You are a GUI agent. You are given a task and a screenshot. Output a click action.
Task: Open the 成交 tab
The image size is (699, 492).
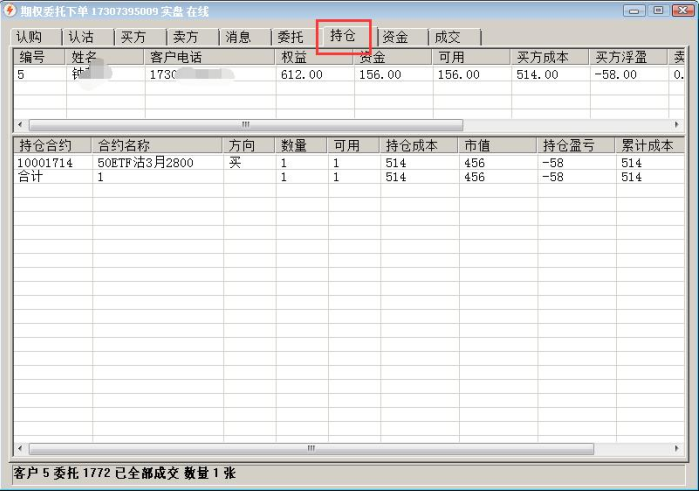(452, 37)
